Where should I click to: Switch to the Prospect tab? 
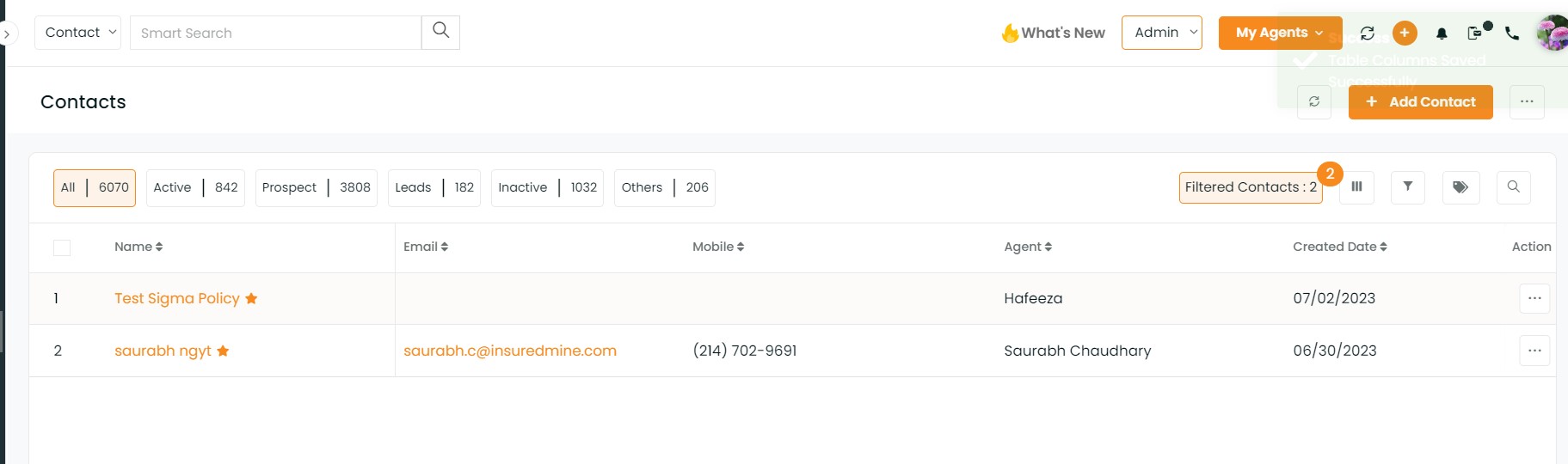click(x=317, y=187)
